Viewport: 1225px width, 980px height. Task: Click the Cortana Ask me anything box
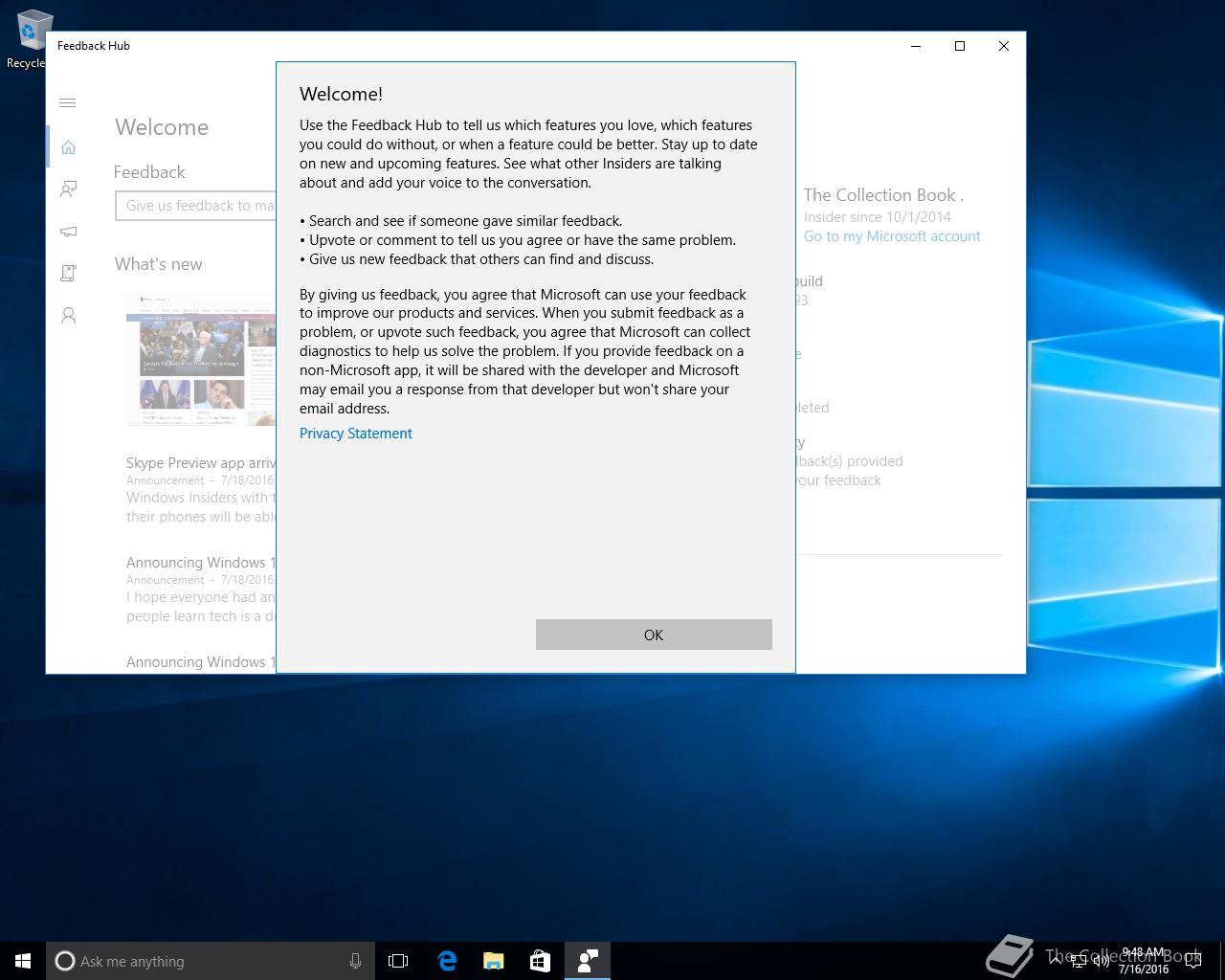tap(210, 961)
